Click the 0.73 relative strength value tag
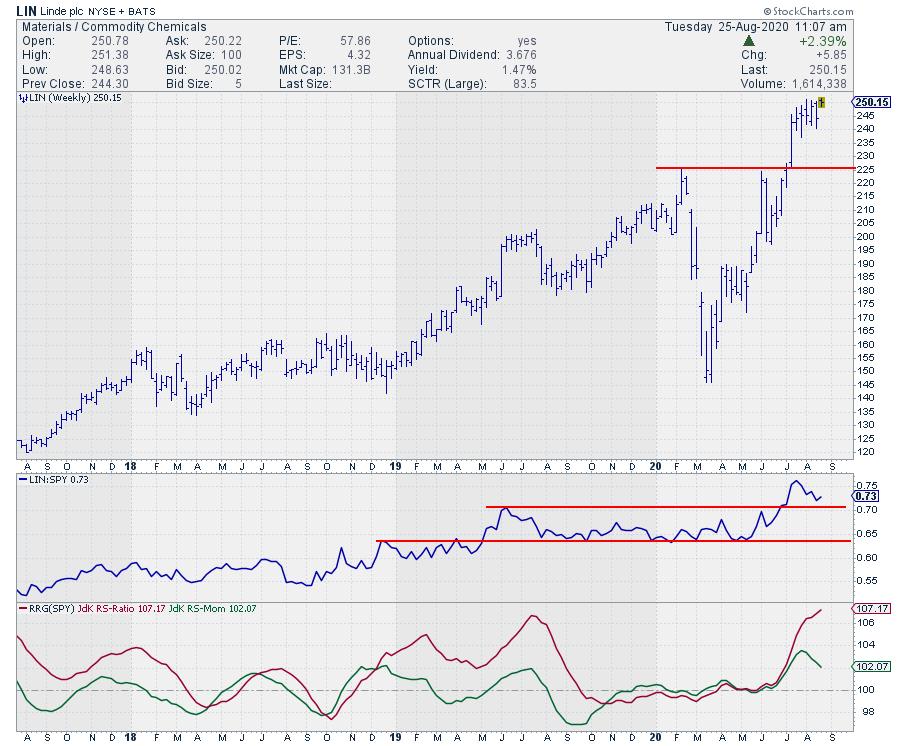Screen dimensions: 900x746 tap(866, 495)
